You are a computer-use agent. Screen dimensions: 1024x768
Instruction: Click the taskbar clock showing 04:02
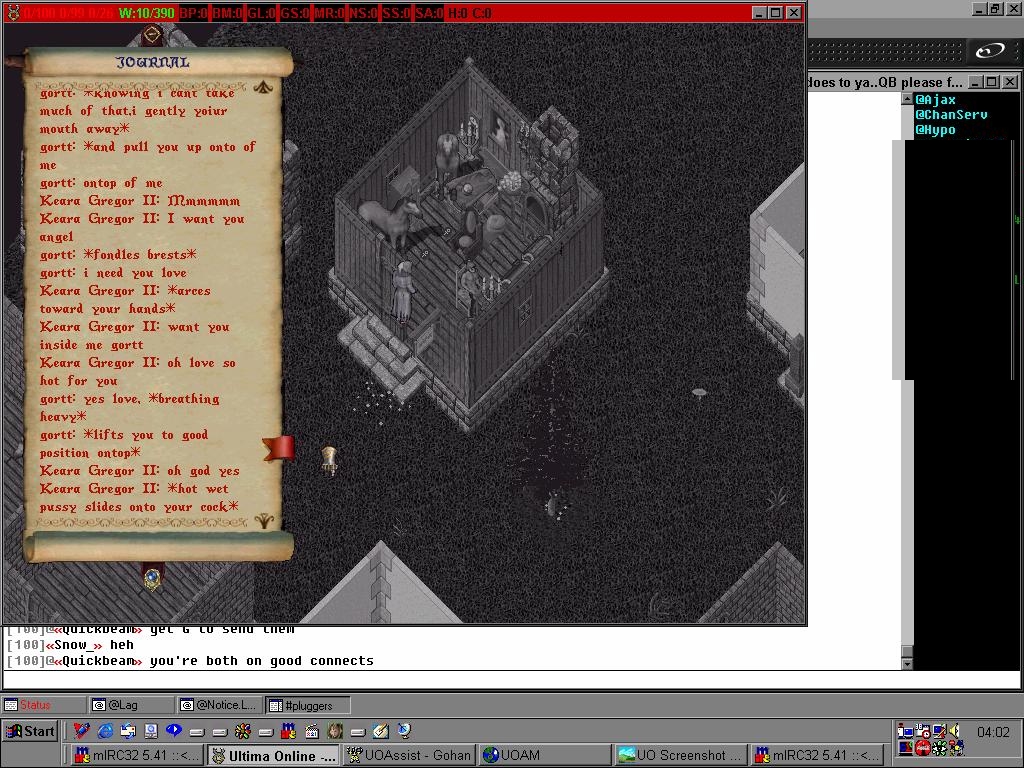993,732
